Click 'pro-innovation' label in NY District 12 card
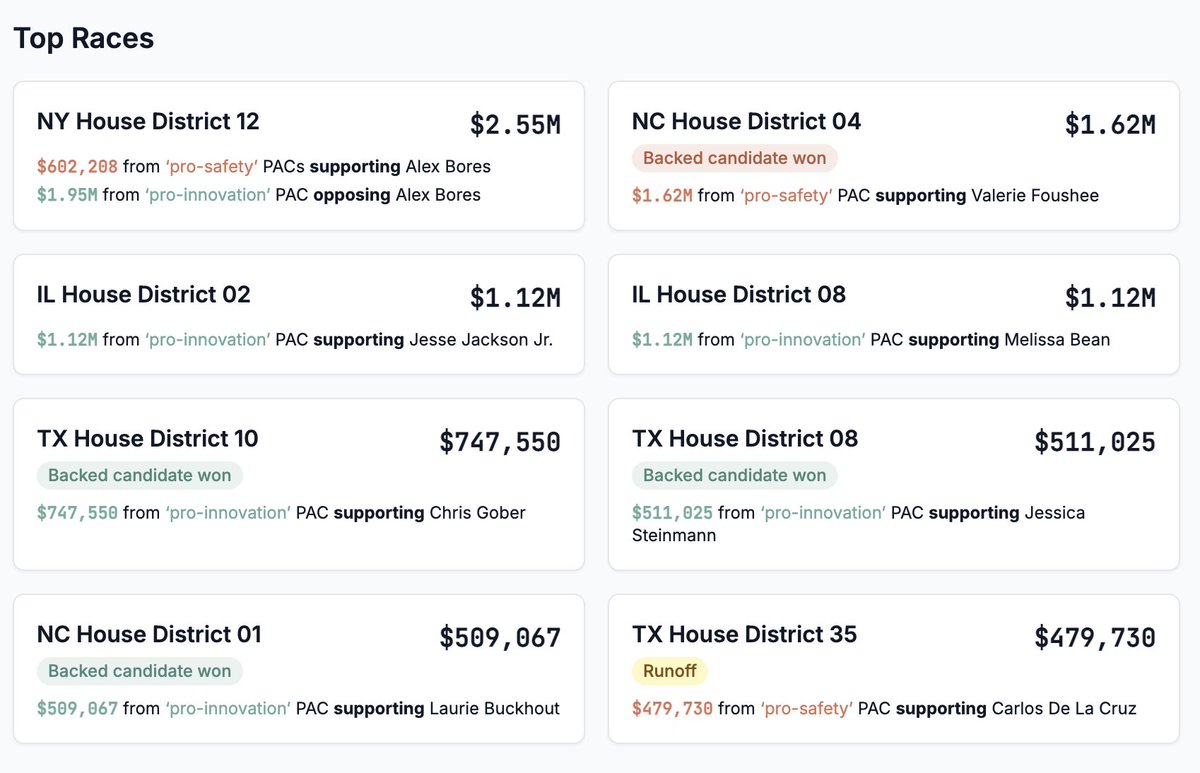 pyautogui.click(x=208, y=195)
